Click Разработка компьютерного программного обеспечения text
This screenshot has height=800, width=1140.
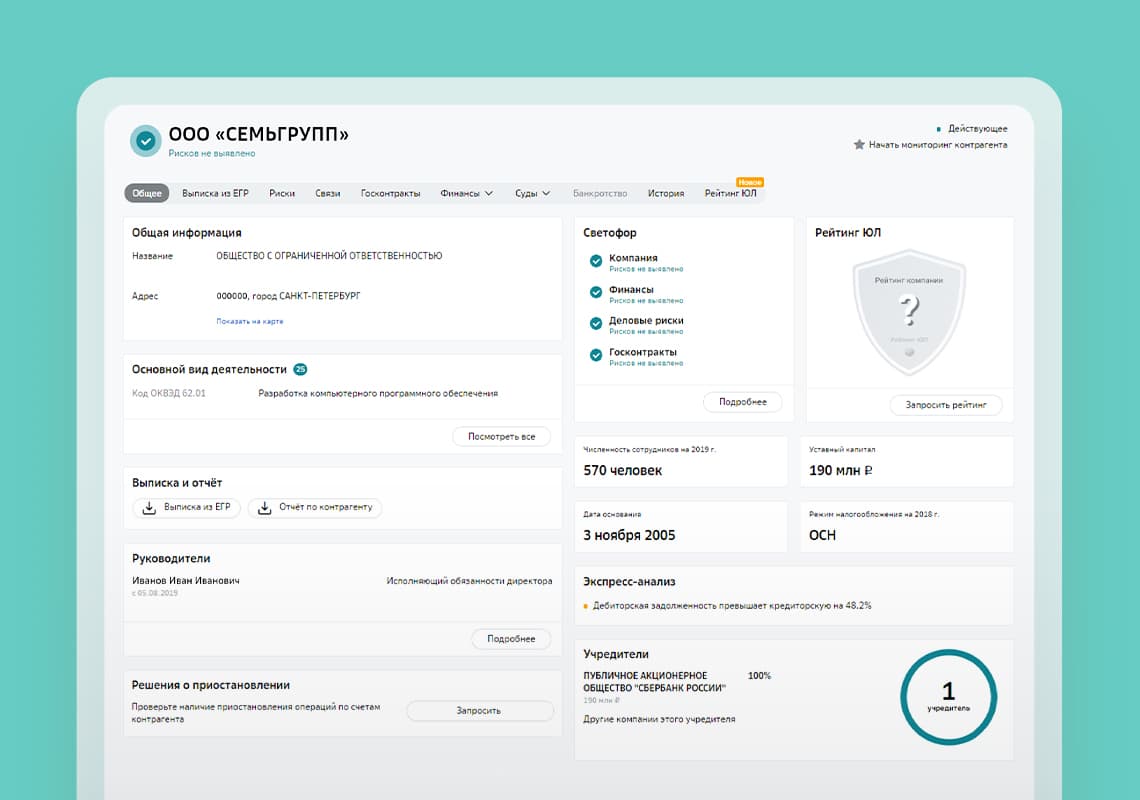(378, 393)
